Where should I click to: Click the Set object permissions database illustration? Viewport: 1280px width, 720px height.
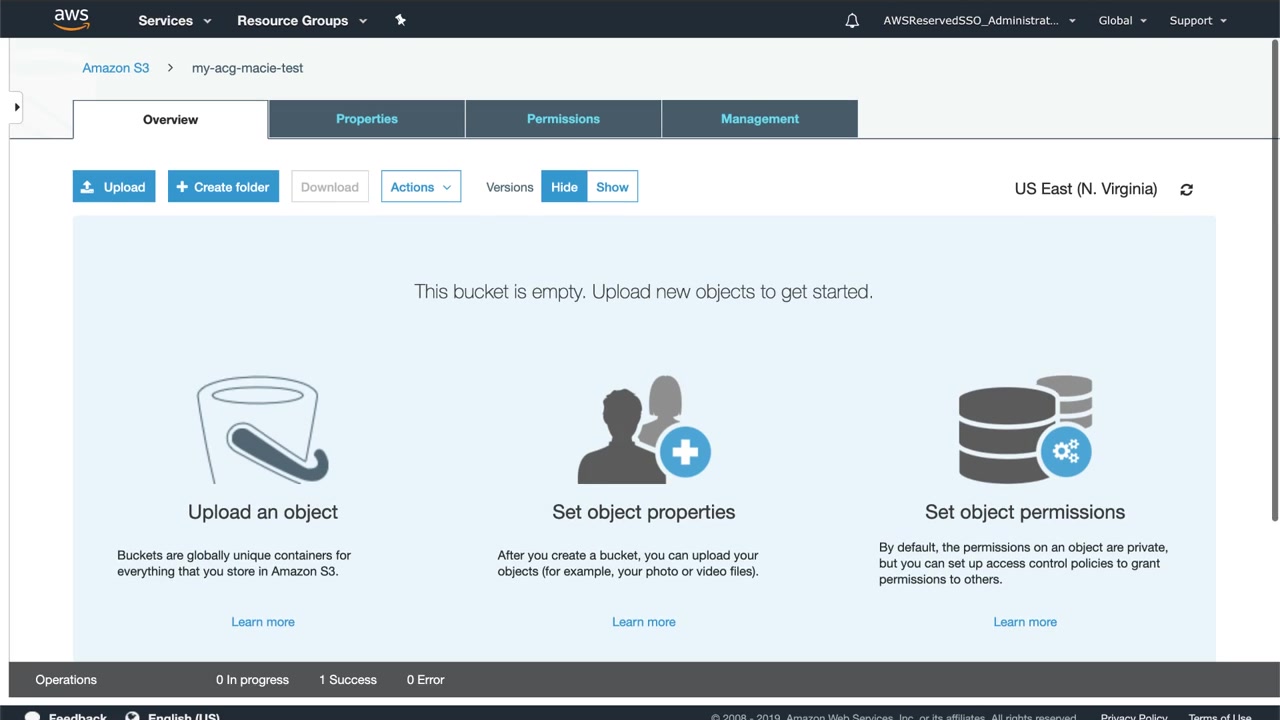point(1025,430)
